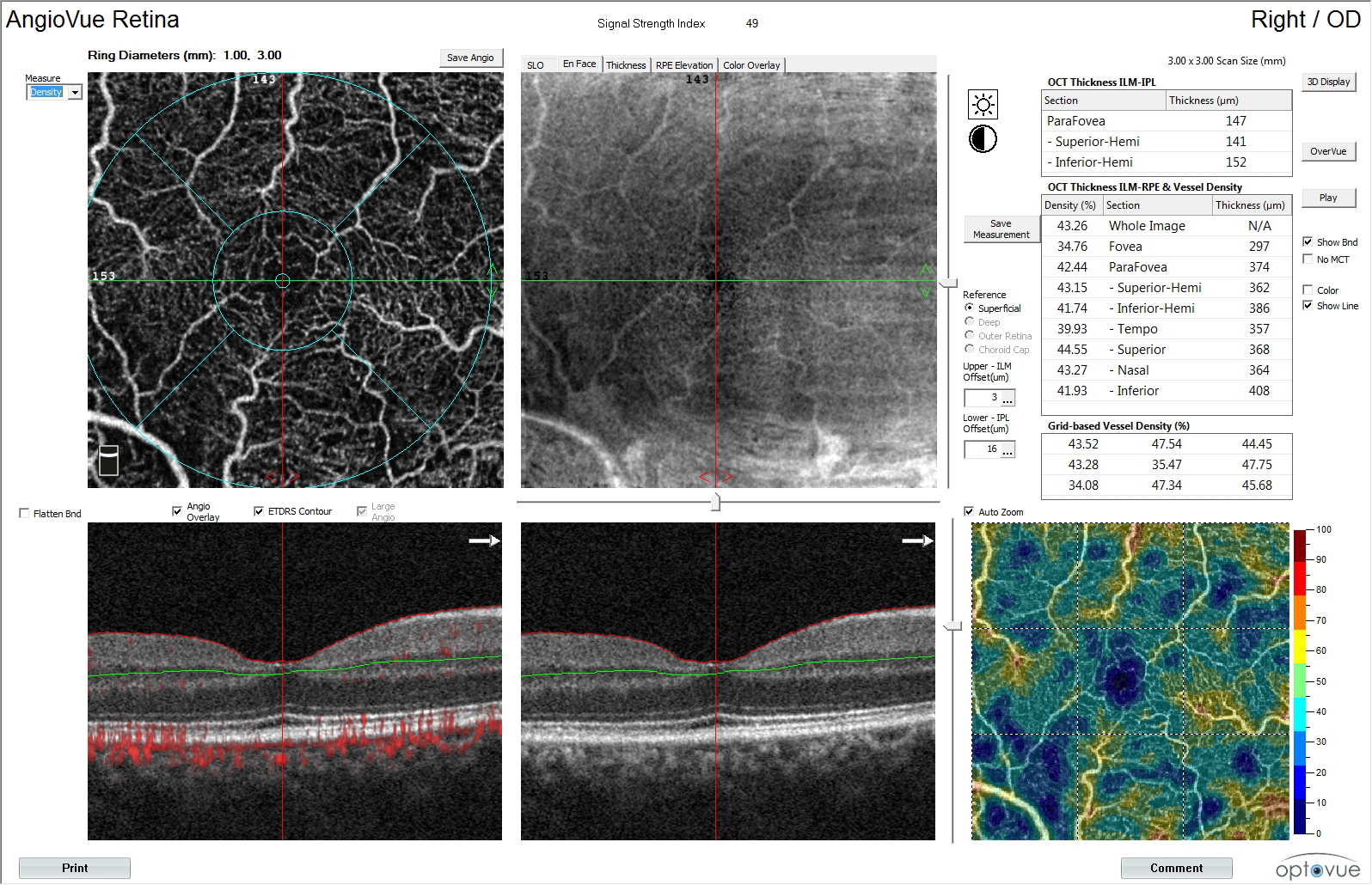Click the vessel density color scale bar
This screenshot has width=1372, height=885.
click(x=1302, y=681)
